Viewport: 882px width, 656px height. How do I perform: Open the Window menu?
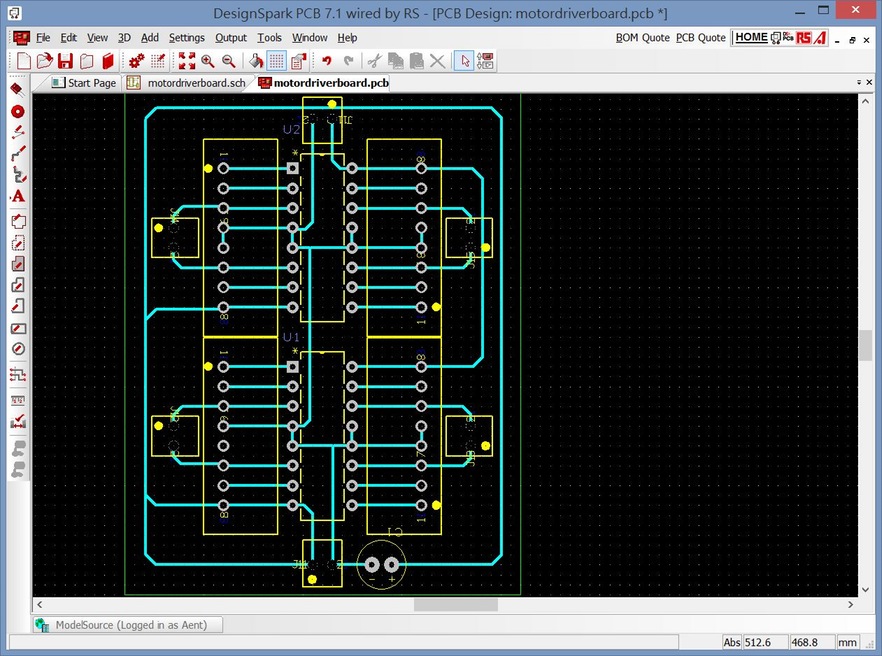[309, 38]
